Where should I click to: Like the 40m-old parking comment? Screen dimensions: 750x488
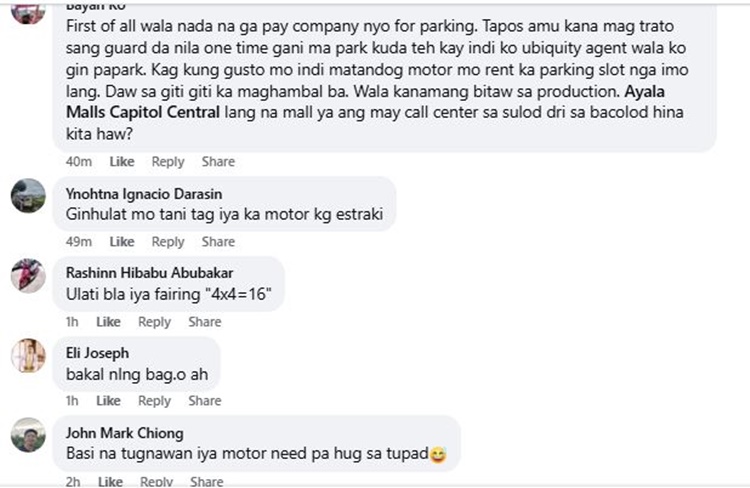[122, 162]
